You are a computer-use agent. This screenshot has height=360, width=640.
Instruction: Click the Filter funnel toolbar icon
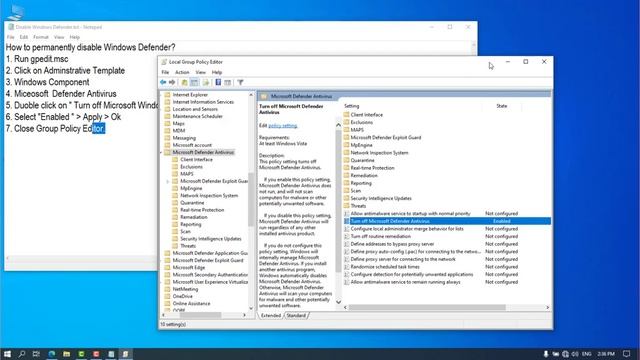pos(240,82)
